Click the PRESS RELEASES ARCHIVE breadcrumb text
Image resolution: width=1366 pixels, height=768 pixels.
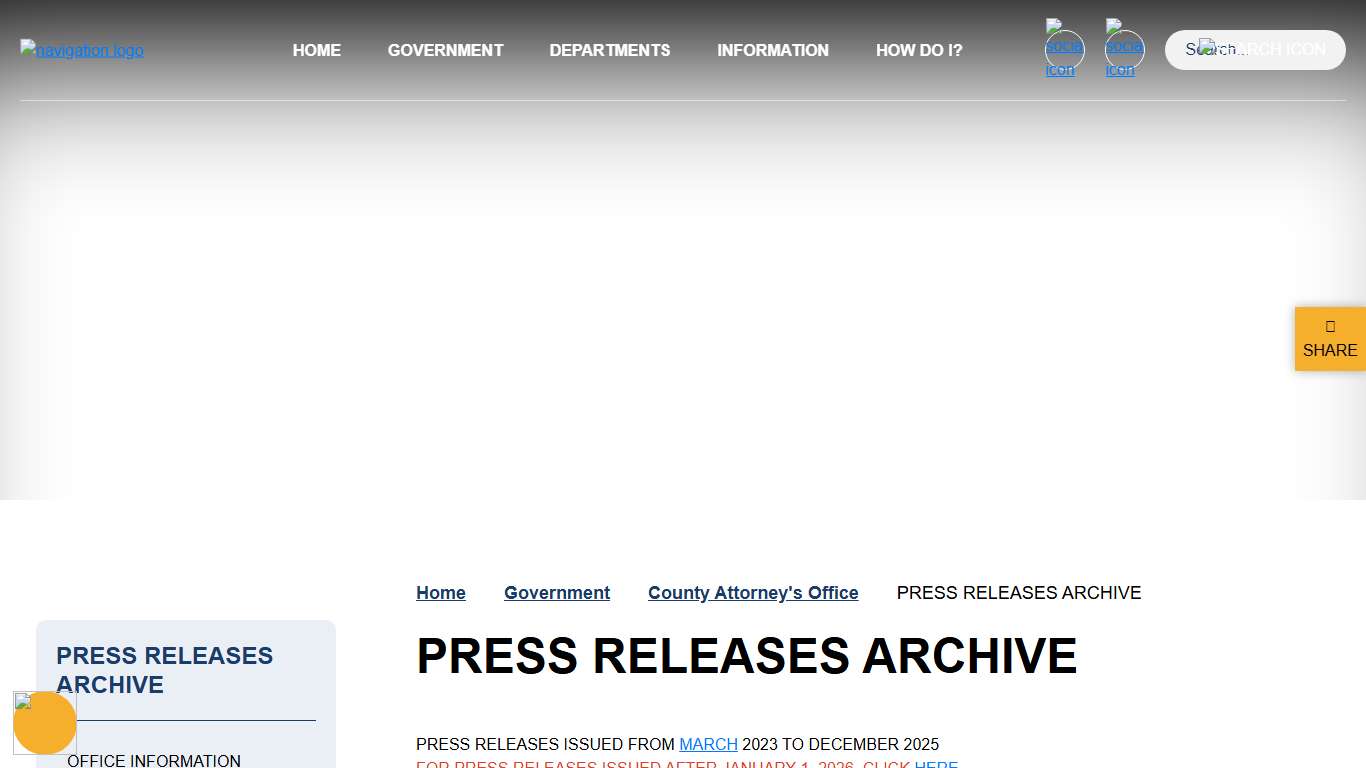pyautogui.click(x=1018, y=593)
